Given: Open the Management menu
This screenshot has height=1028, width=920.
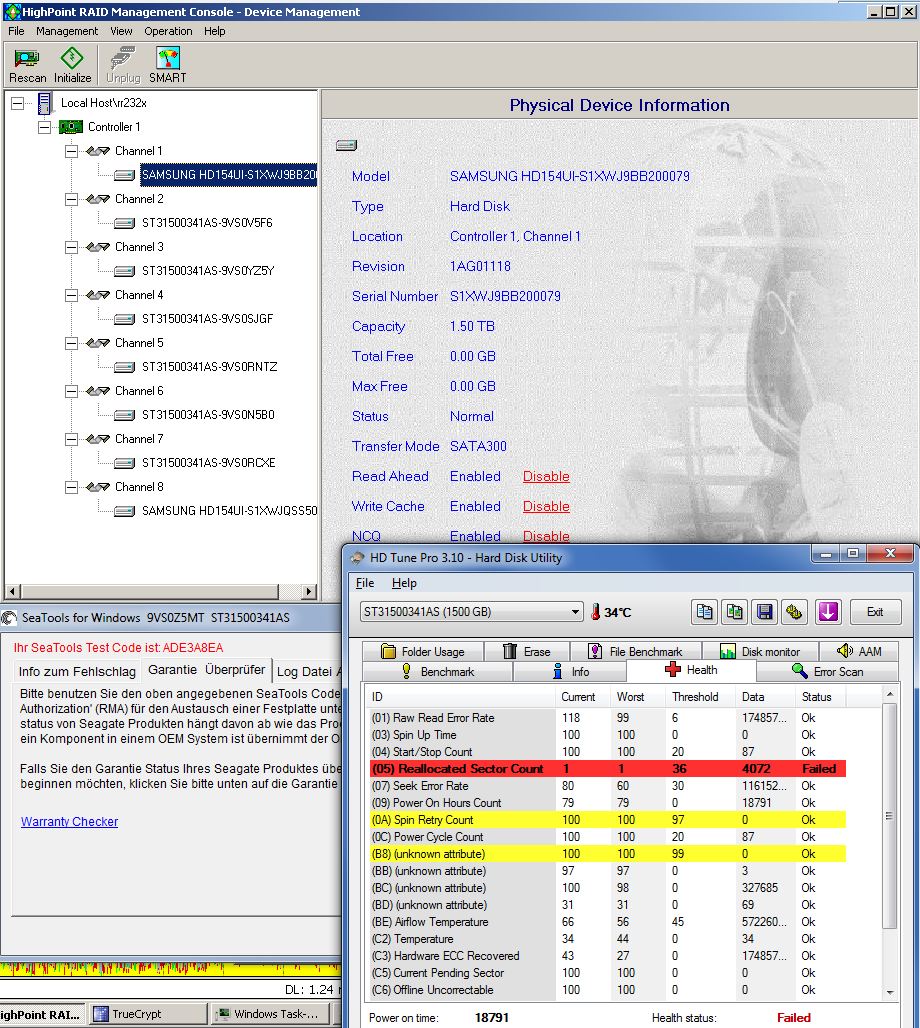Looking at the screenshot, I should [67, 31].
